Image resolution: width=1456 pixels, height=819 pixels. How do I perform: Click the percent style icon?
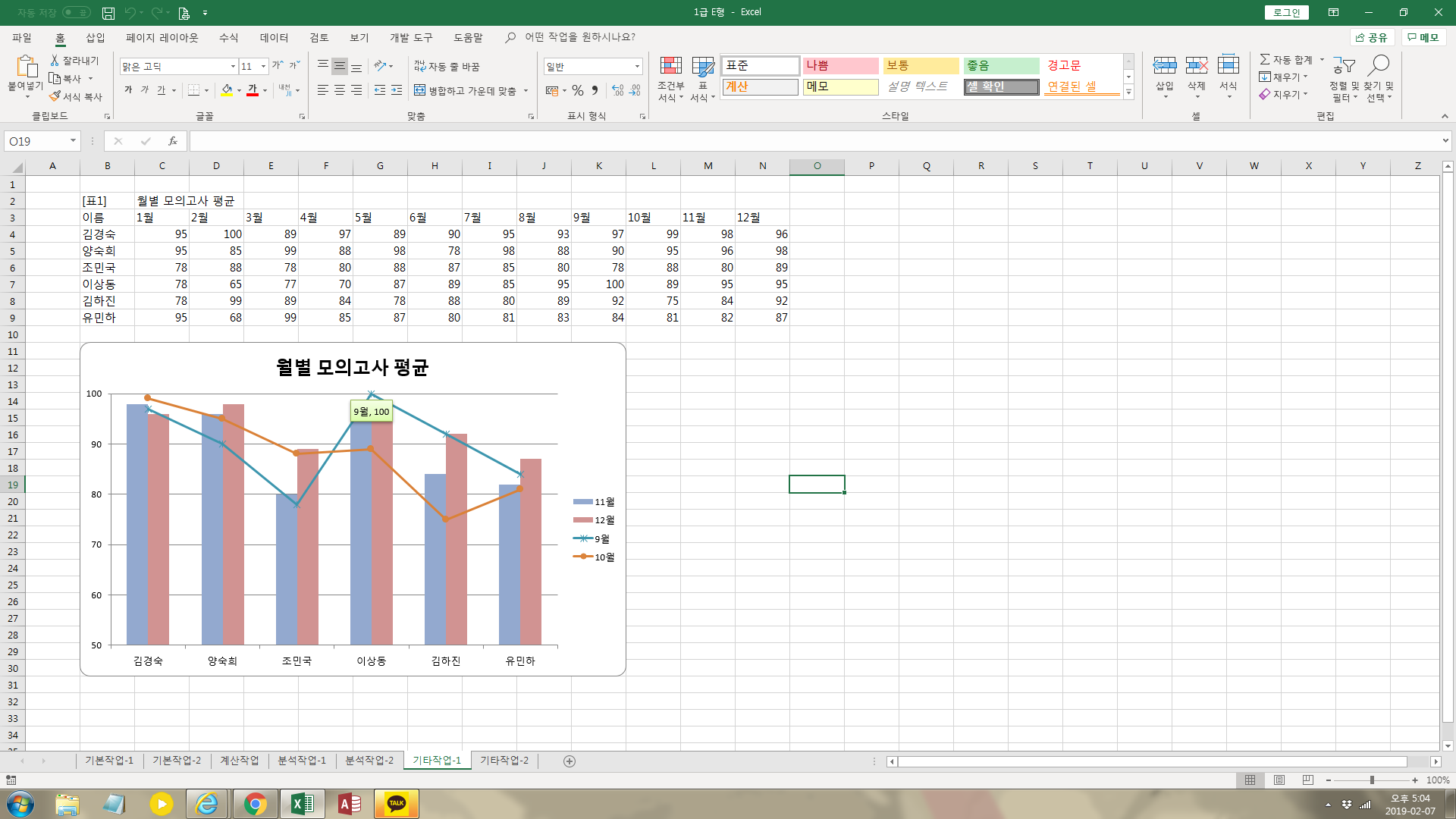point(578,91)
